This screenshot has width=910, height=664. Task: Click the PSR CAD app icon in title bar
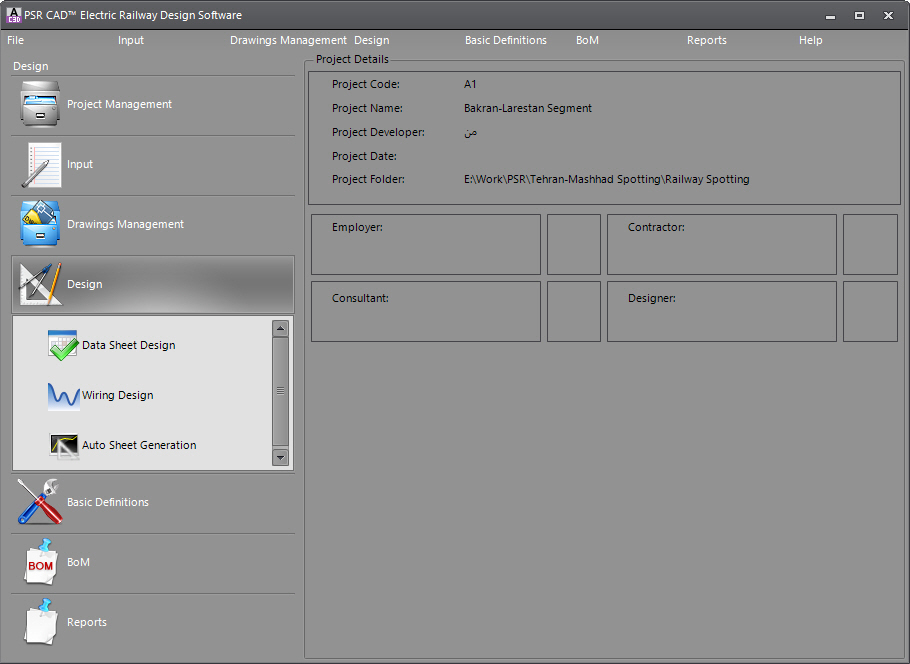click(x=13, y=15)
